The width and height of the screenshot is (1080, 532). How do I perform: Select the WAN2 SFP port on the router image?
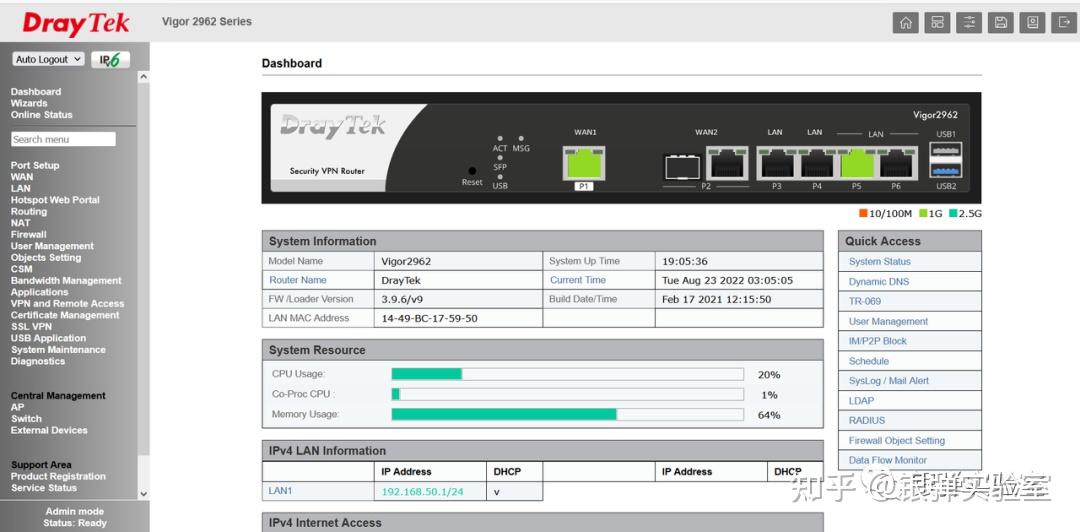coord(683,167)
